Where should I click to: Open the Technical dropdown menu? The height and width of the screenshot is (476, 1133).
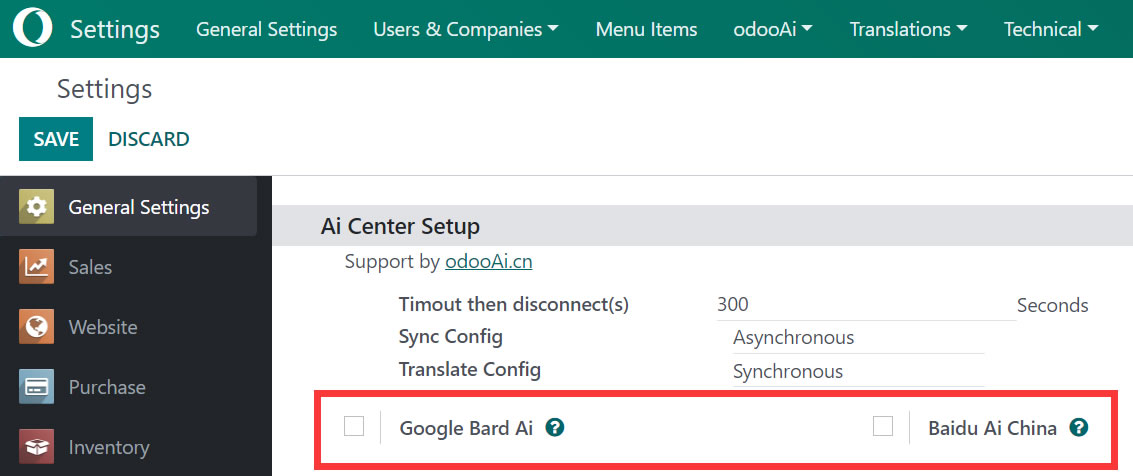[x=1050, y=29]
